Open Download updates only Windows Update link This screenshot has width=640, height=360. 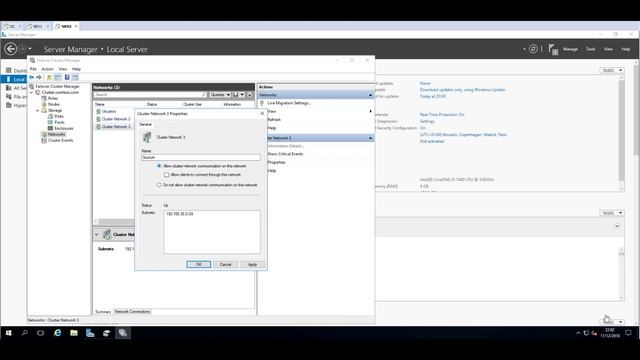pyautogui.click(x=462, y=90)
